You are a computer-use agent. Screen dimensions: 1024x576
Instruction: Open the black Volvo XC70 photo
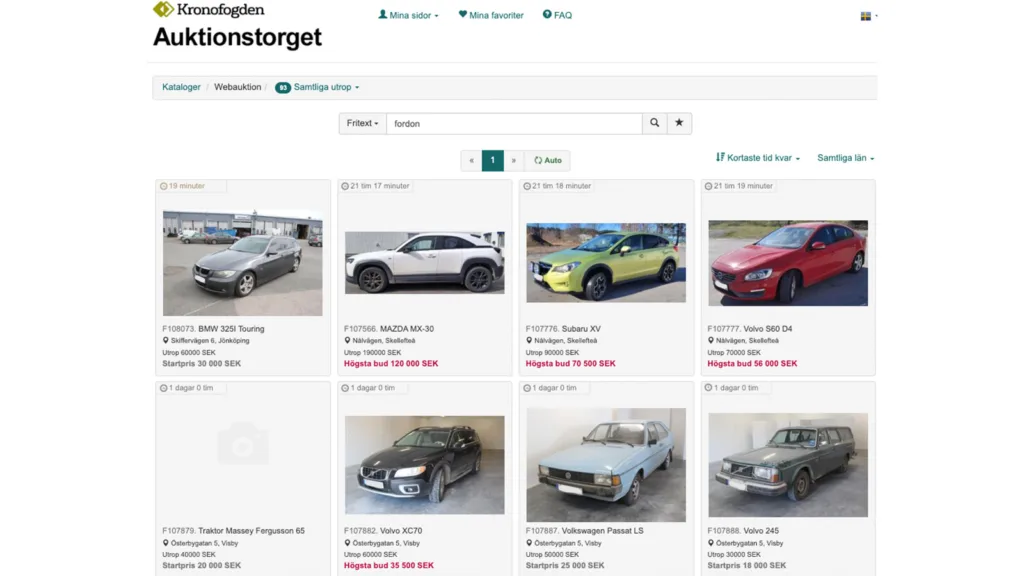click(x=424, y=465)
